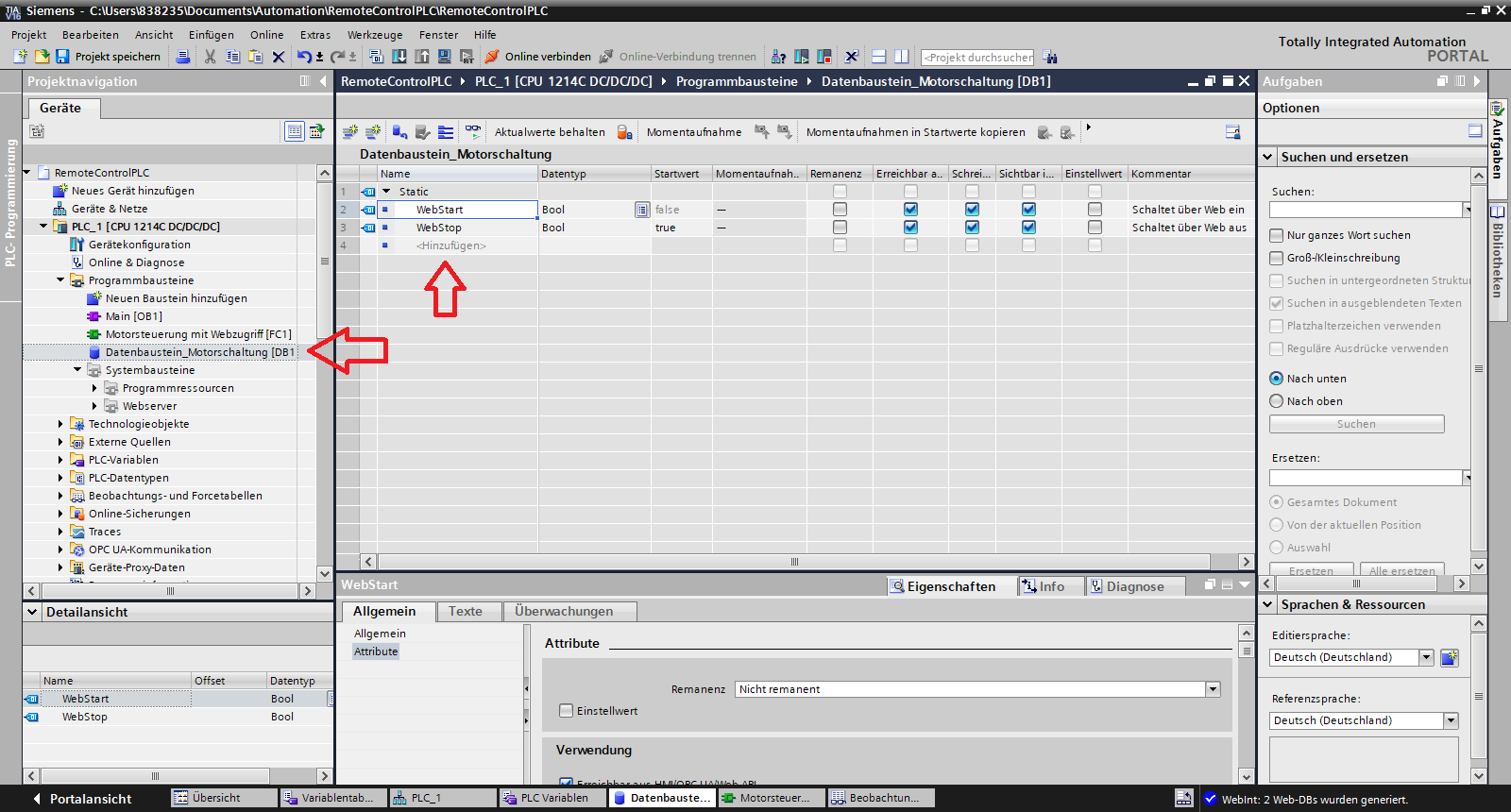Click the Suchen text input field

point(1366,210)
